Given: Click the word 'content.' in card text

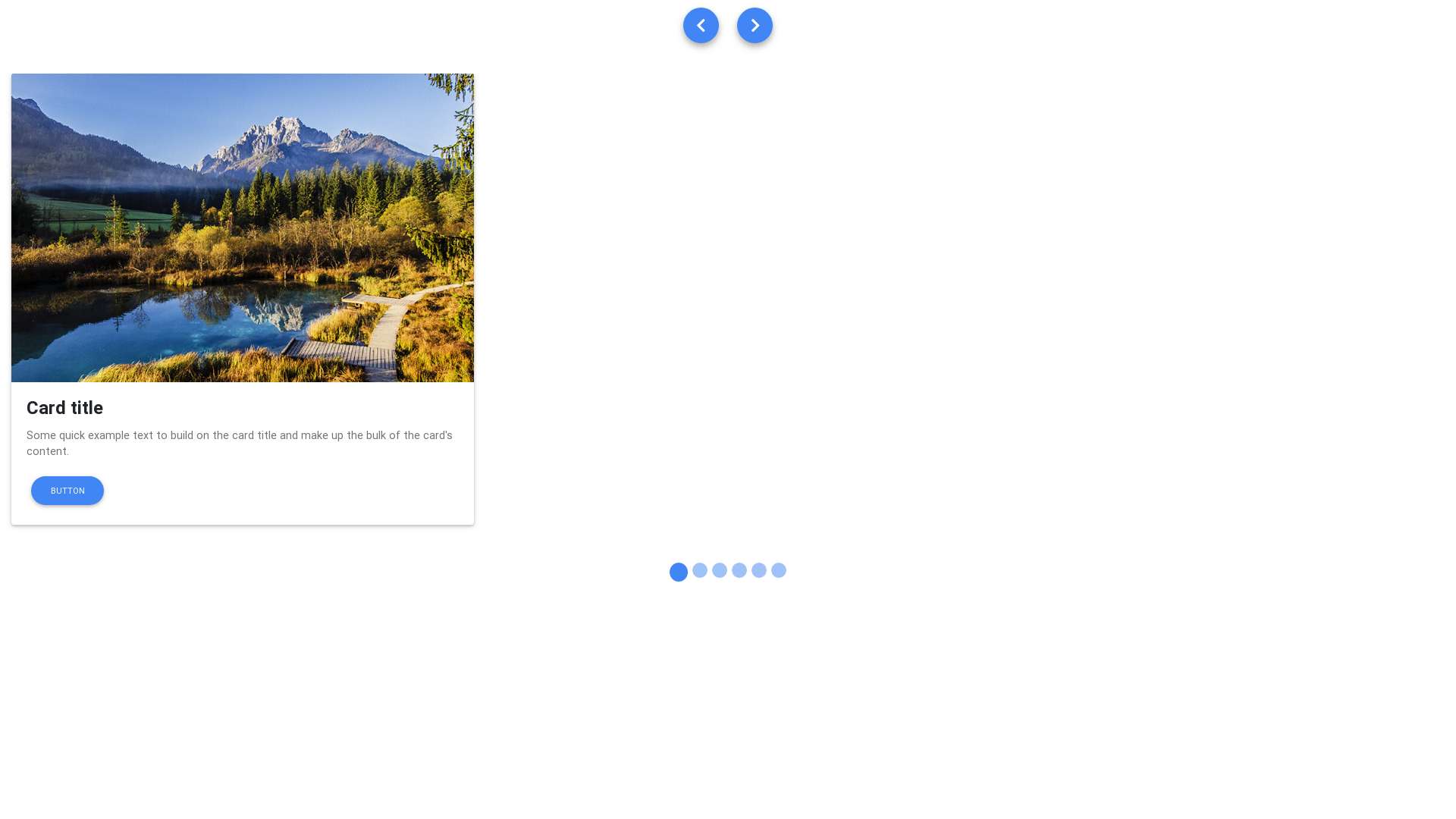Looking at the screenshot, I should coord(48,451).
